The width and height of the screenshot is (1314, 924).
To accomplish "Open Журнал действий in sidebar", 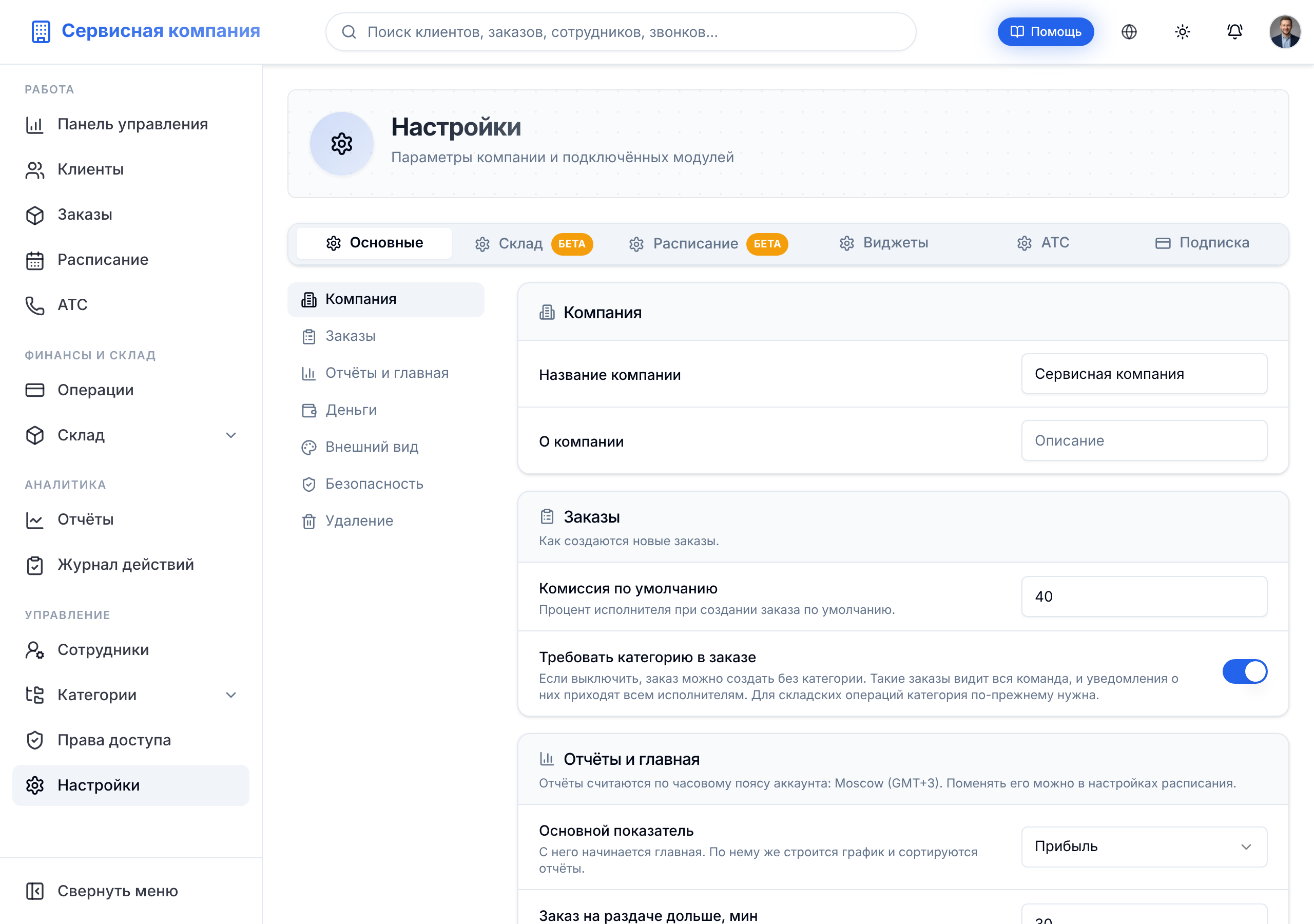I will tap(131, 565).
